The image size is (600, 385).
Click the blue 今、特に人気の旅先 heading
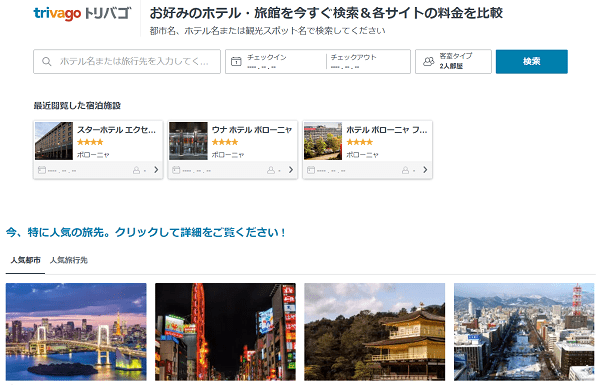click(145, 232)
